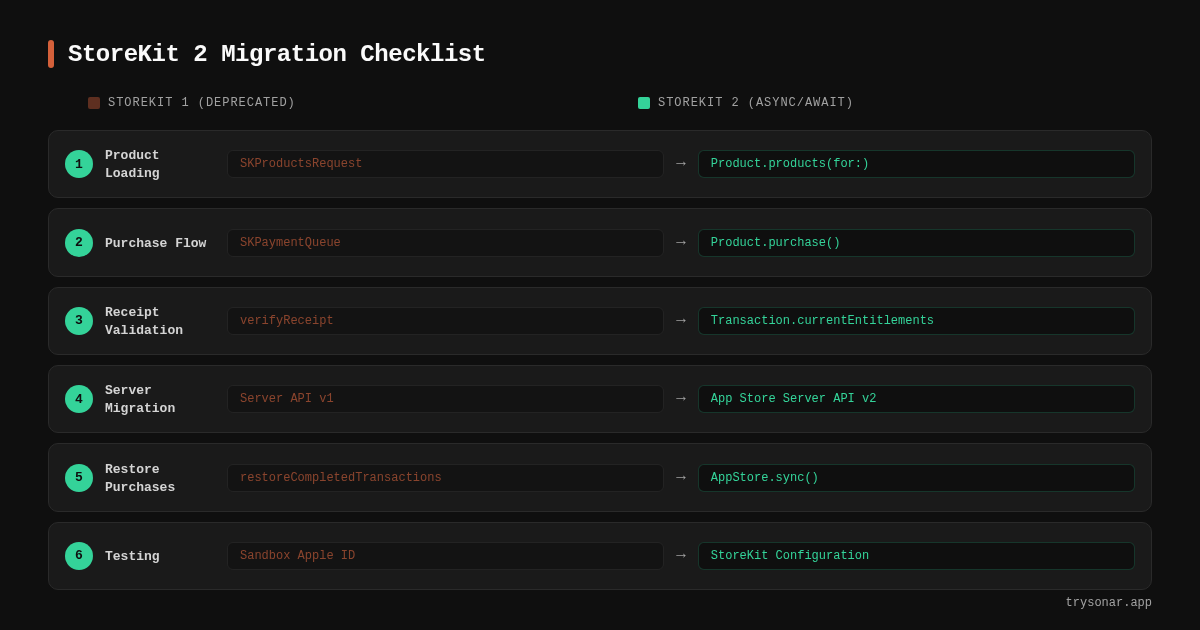
Task: Select the restoreCompletedTransactions code field
Action: pyautogui.click(x=445, y=478)
